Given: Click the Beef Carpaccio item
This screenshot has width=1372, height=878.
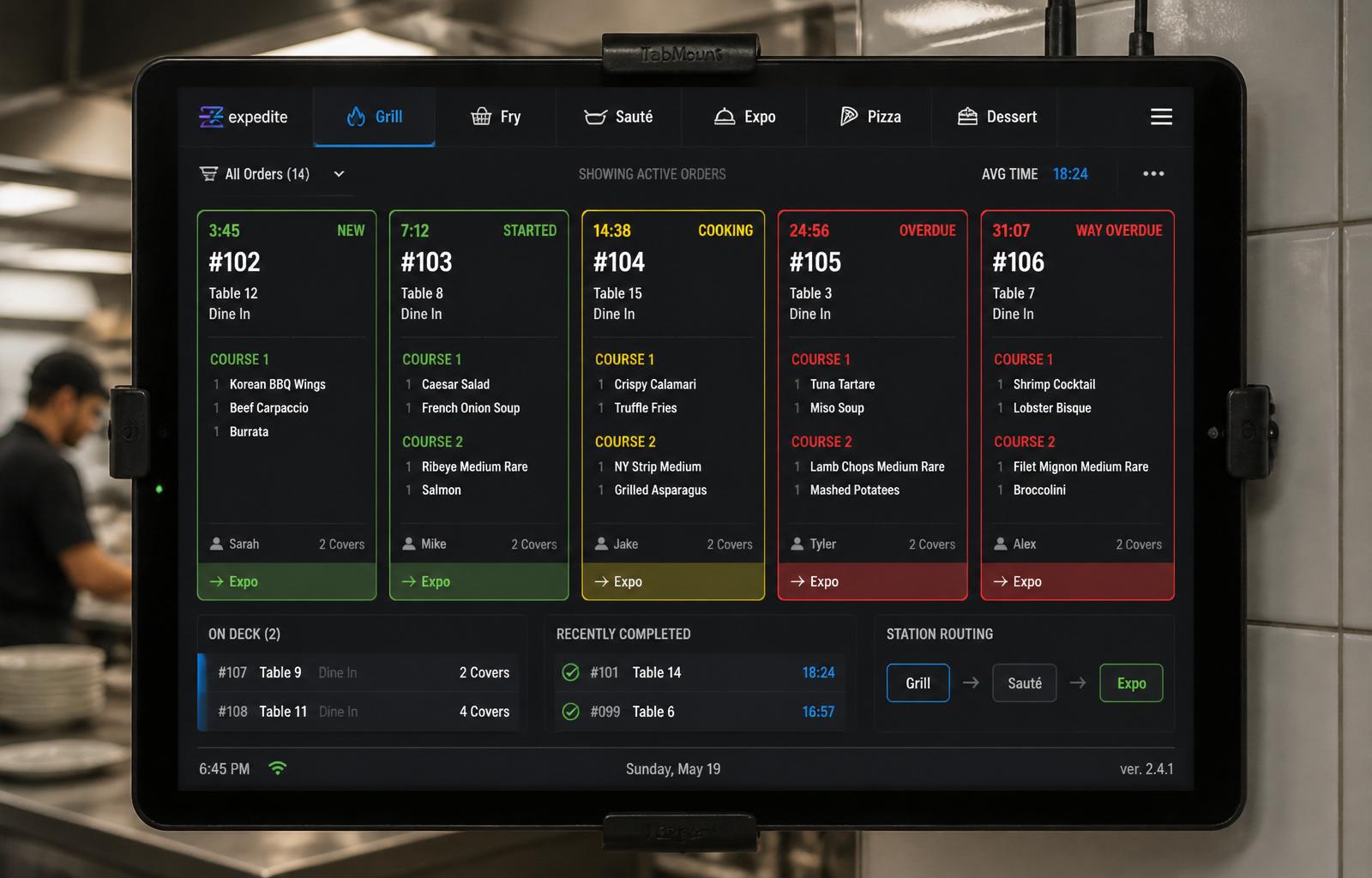Looking at the screenshot, I should coord(268,408).
